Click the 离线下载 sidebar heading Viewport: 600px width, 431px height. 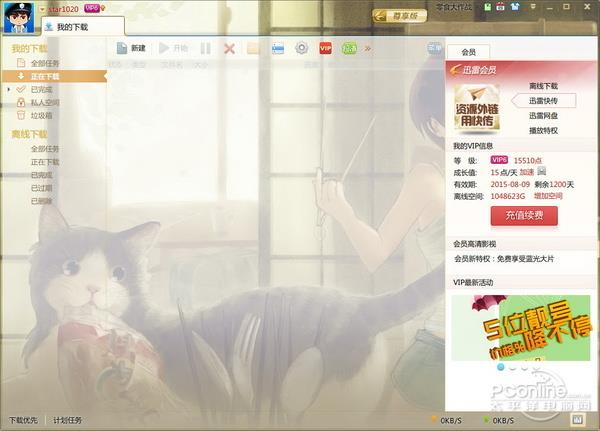29,134
